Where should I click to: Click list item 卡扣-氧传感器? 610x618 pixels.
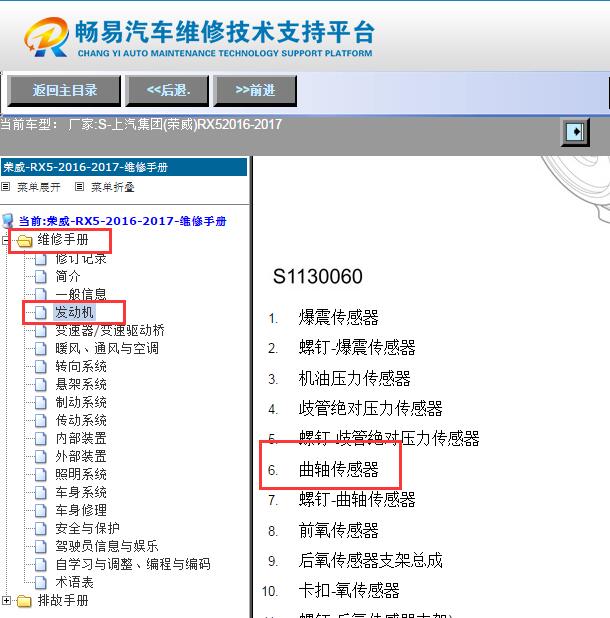[349, 591]
